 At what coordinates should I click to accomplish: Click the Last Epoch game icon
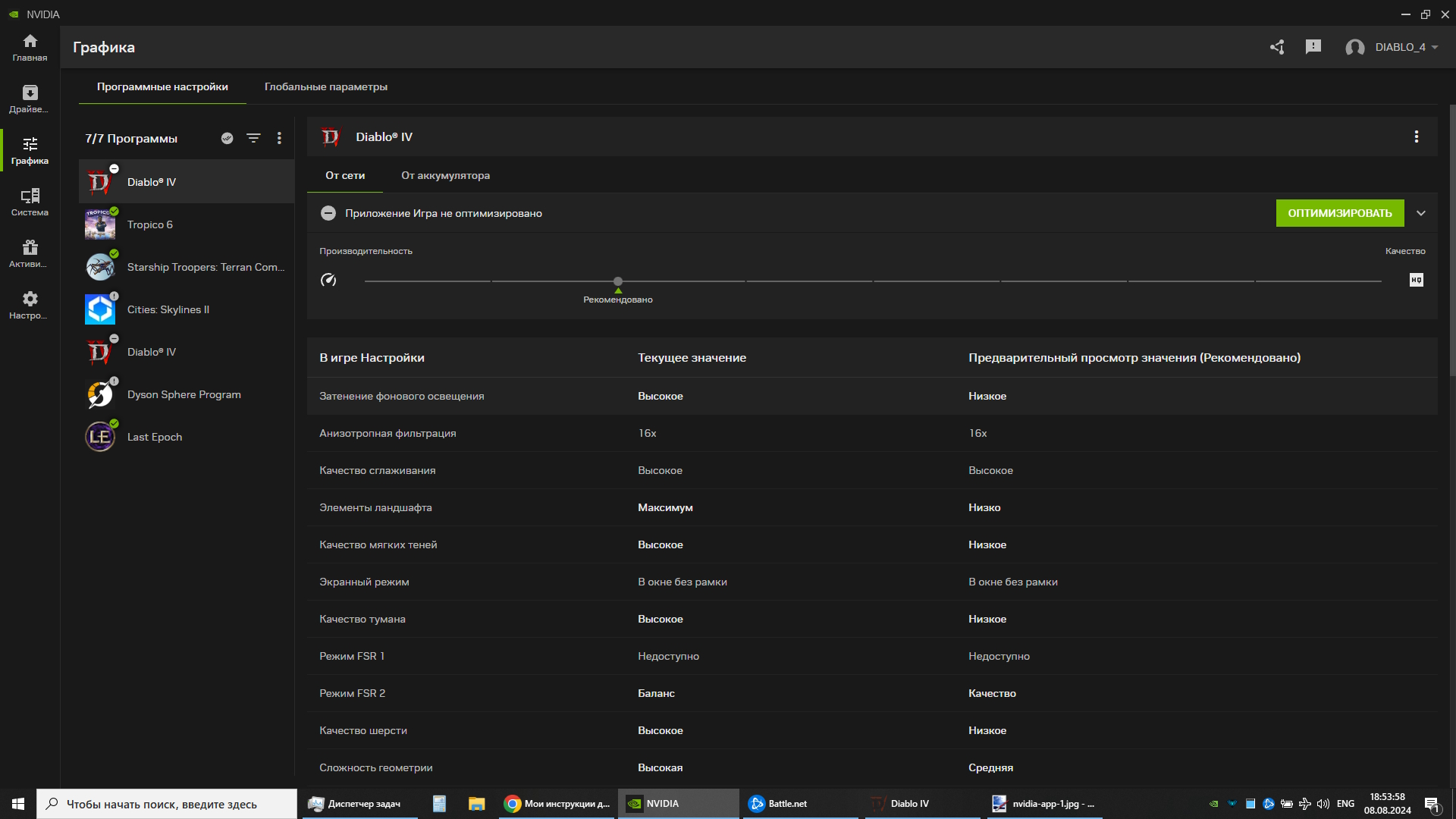click(100, 437)
